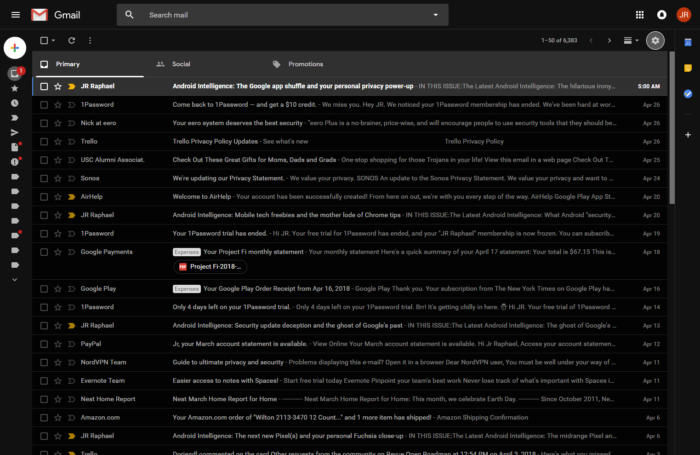Open Calendar in the side panel
Screen dimensions: 700x455
688,42
